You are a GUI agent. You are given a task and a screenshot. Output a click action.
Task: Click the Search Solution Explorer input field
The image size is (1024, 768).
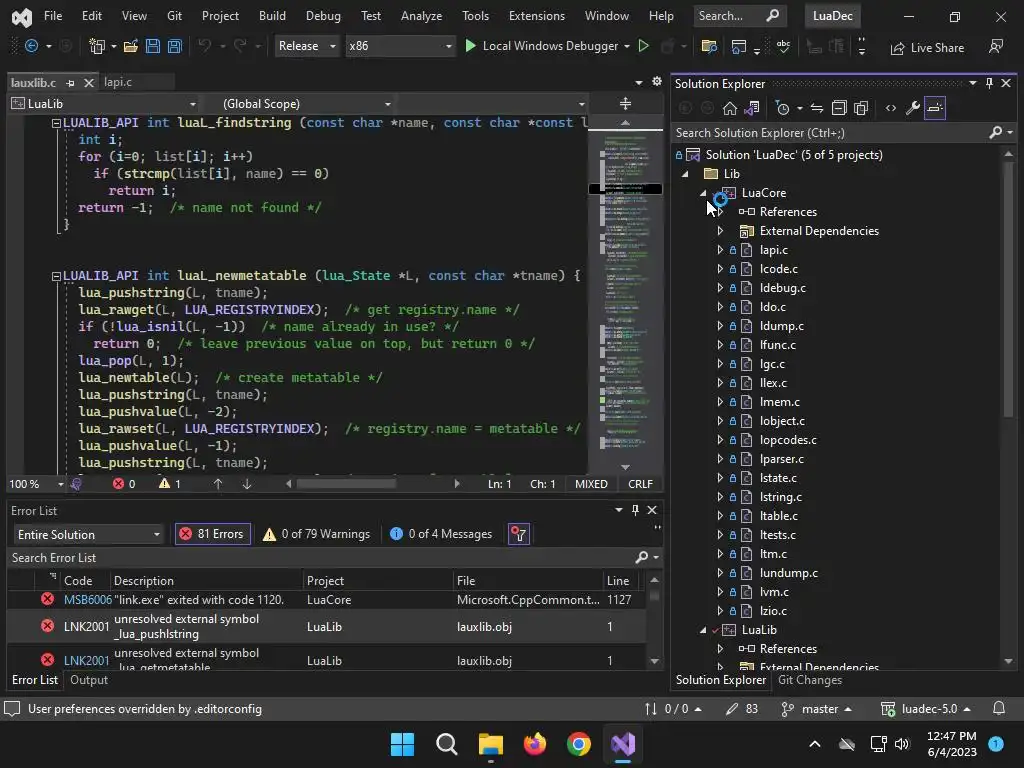(829, 133)
